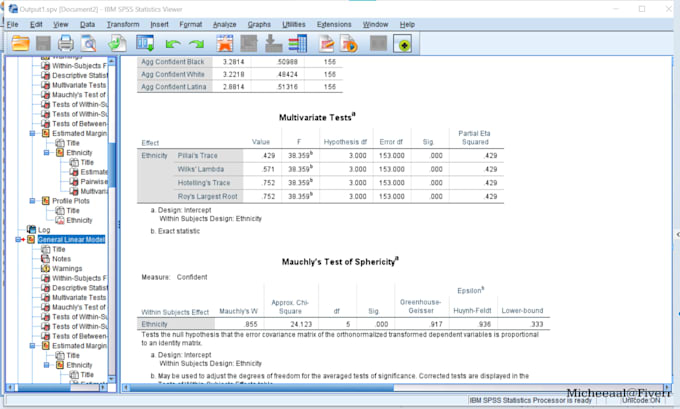The height and width of the screenshot is (409, 680).
Task: Select Warnings under the selected General Linear Model
Action: pyautogui.click(x=67, y=268)
